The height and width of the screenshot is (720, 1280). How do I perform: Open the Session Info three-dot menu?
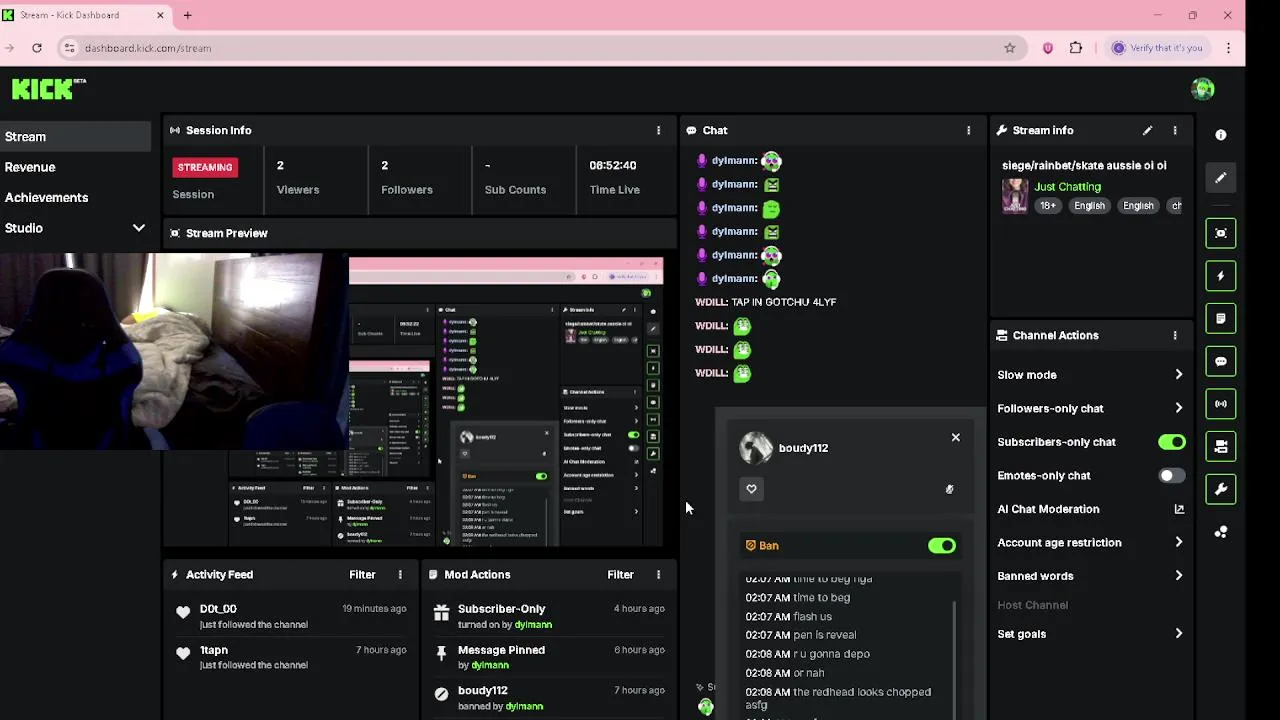pyautogui.click(x=658, y=130)
